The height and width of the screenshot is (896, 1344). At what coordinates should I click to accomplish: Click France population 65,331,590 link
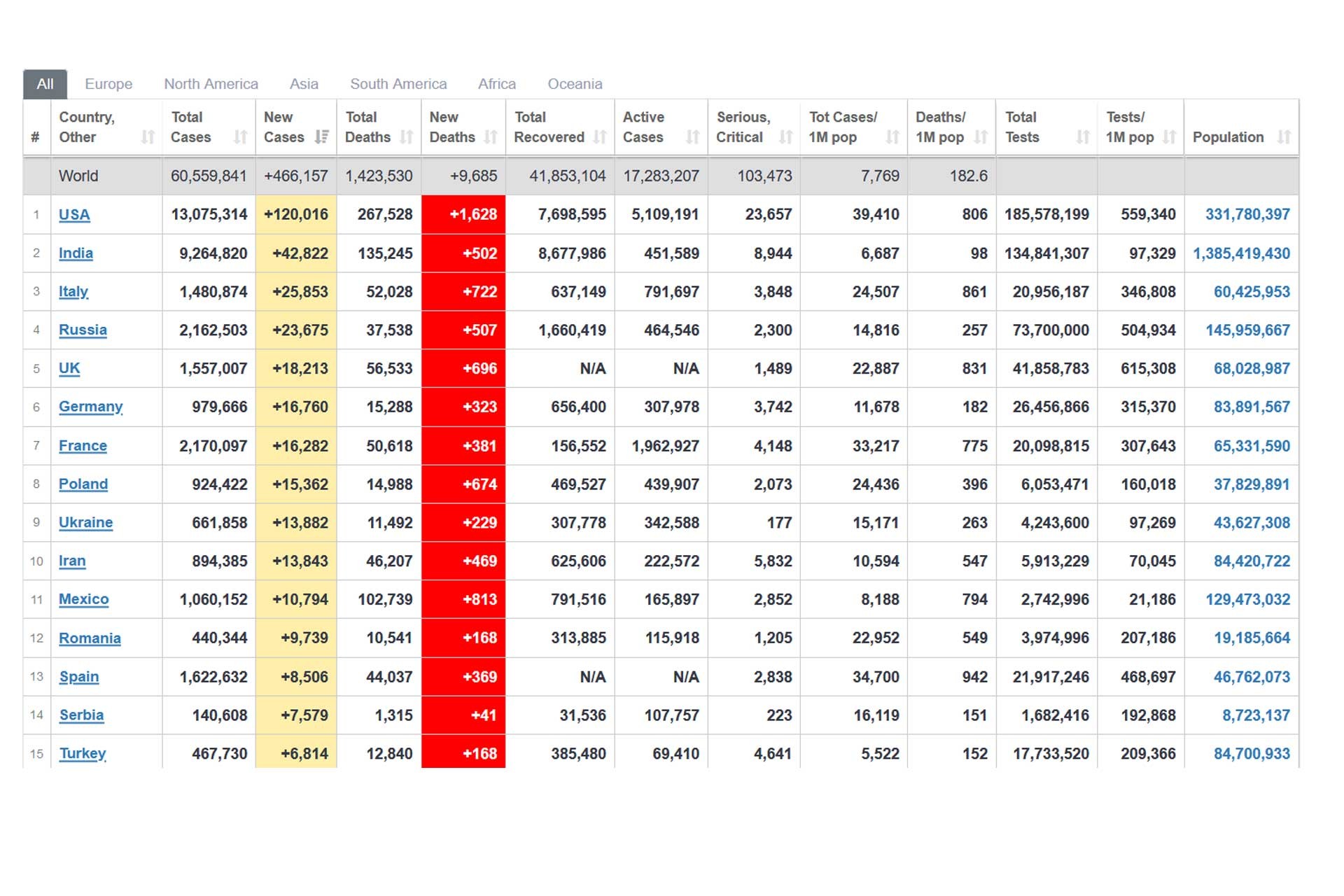tap(1252, 446)
